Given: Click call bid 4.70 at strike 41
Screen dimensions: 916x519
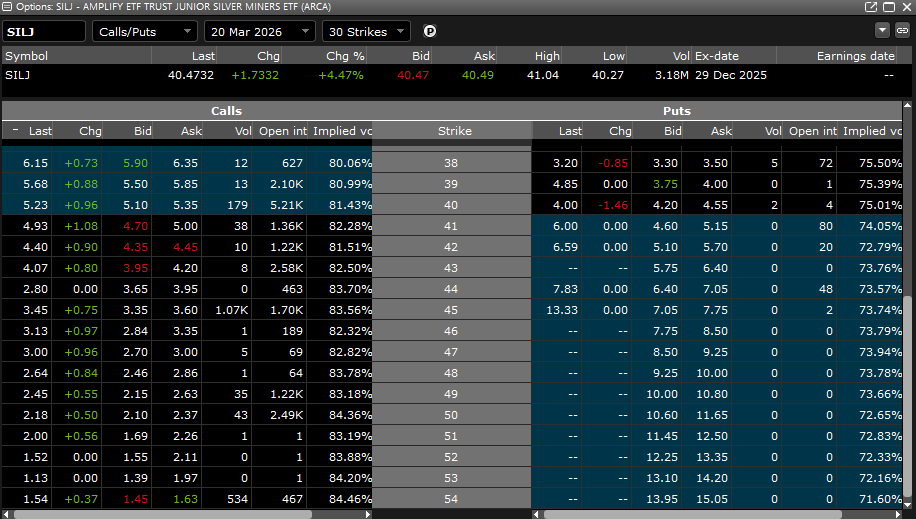Looking at the screenshot, I should (136, 226).
